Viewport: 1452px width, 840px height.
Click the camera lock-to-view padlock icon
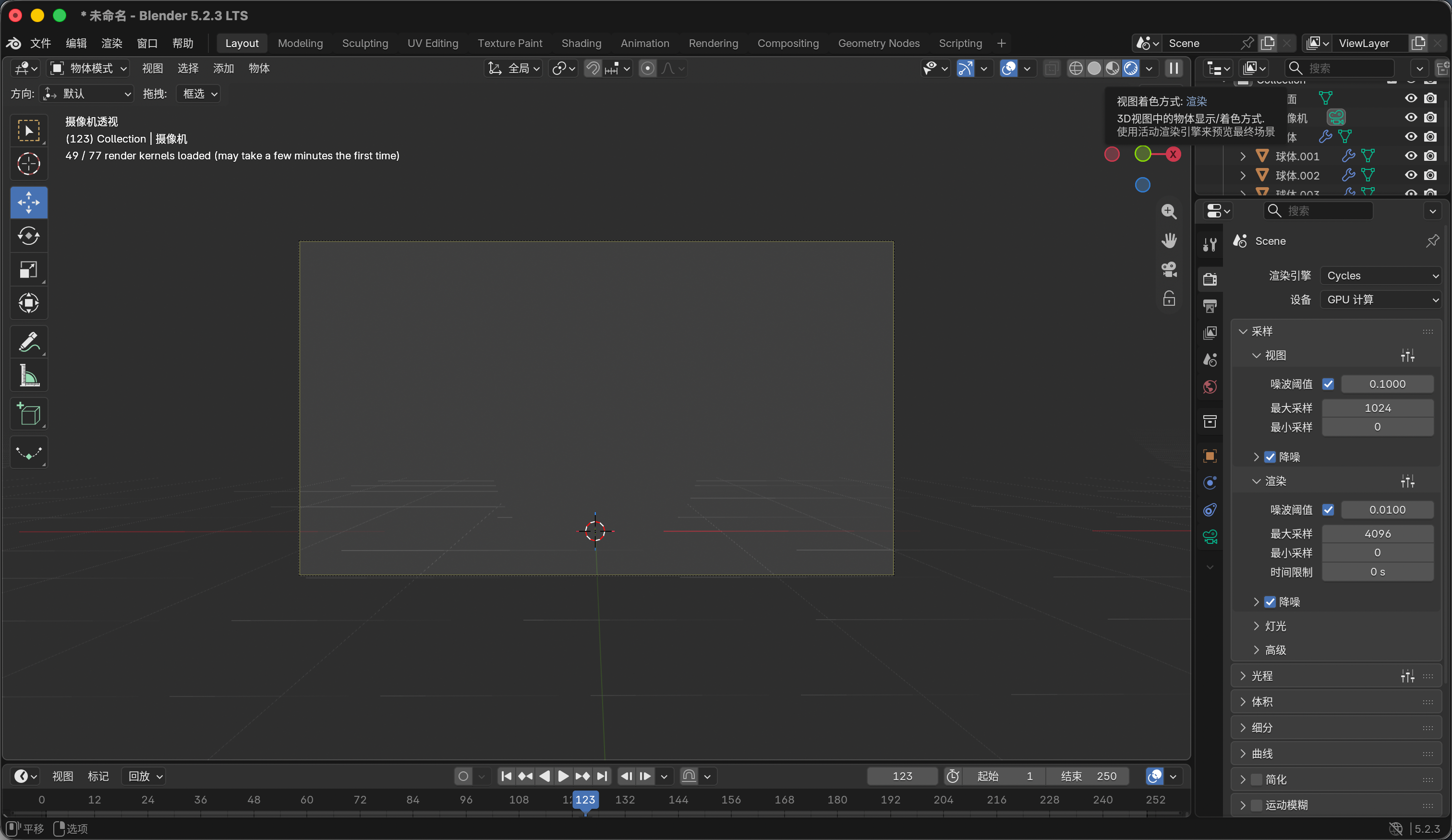[x=1169, y=299]
